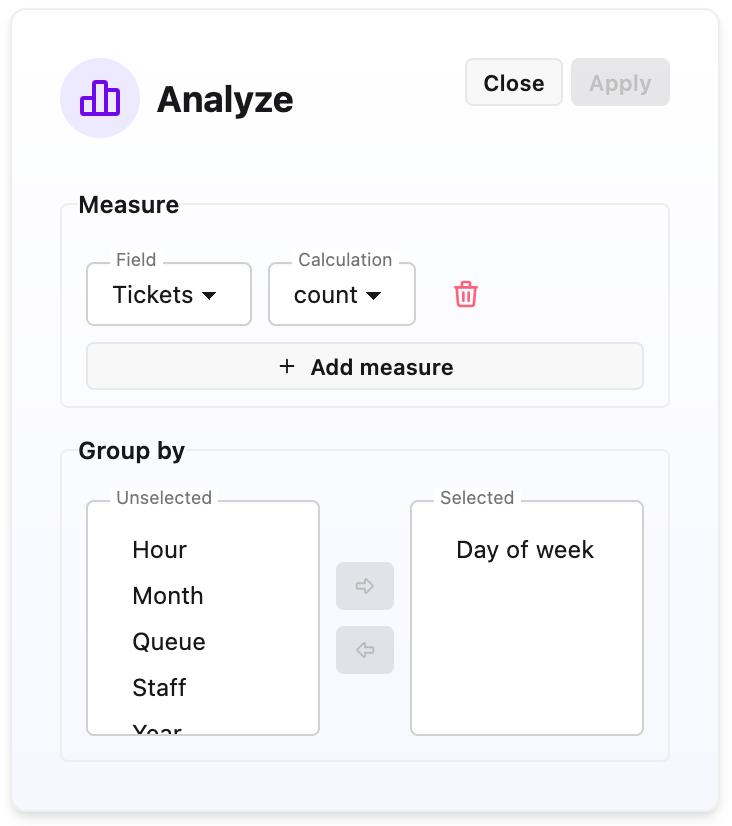Viewport: 732px width, 826px height.
Task: Click the caret arrow next to Tickets
Action: [x=209, y=296]
